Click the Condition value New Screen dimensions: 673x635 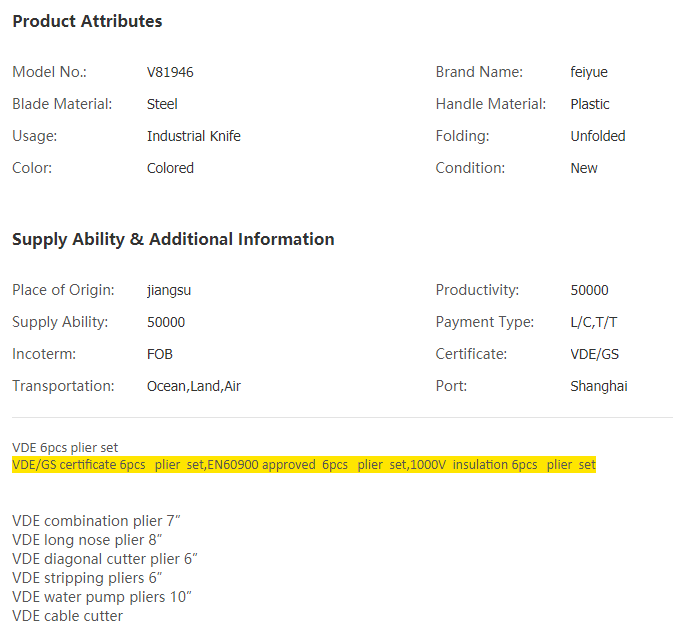584,168
